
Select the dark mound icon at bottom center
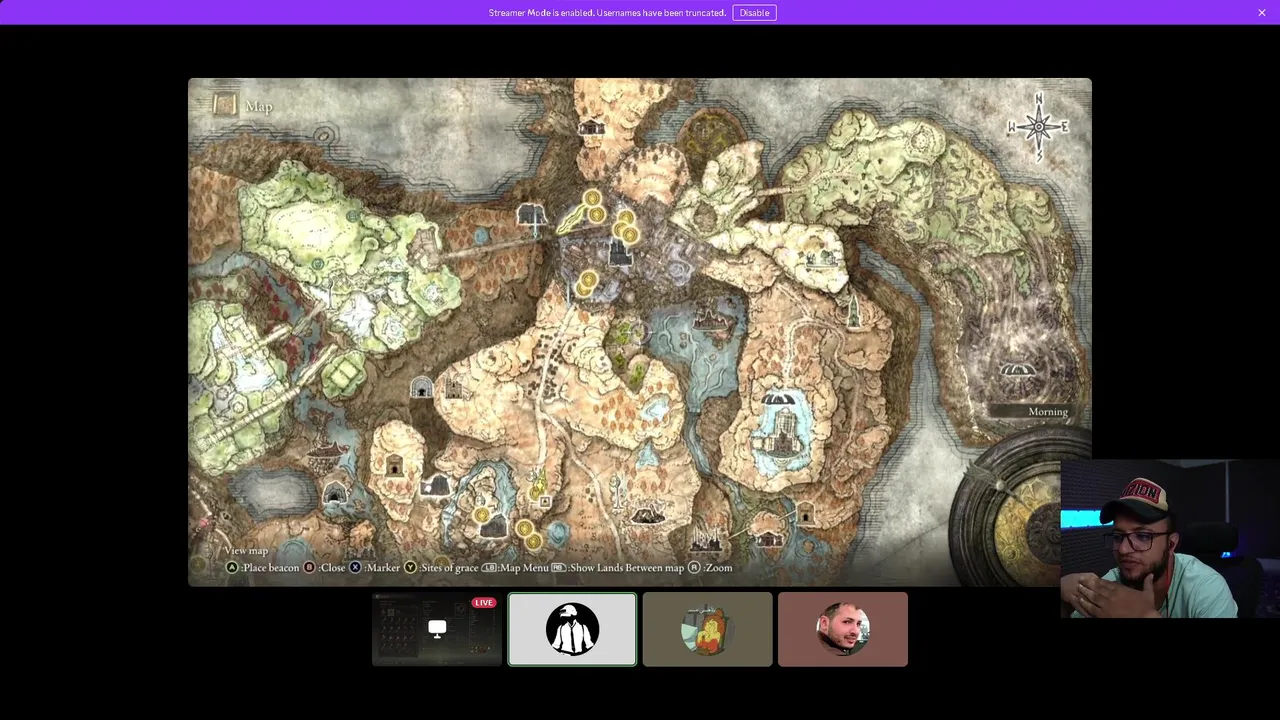[x=647, y=514]
